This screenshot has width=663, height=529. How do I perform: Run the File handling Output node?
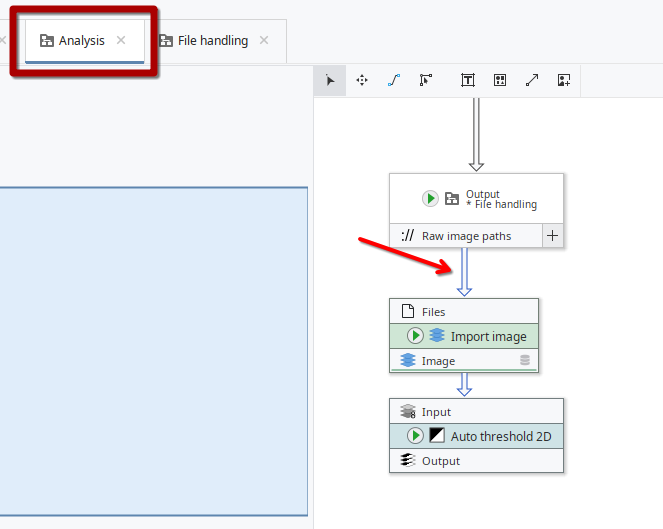click(430, 198)
